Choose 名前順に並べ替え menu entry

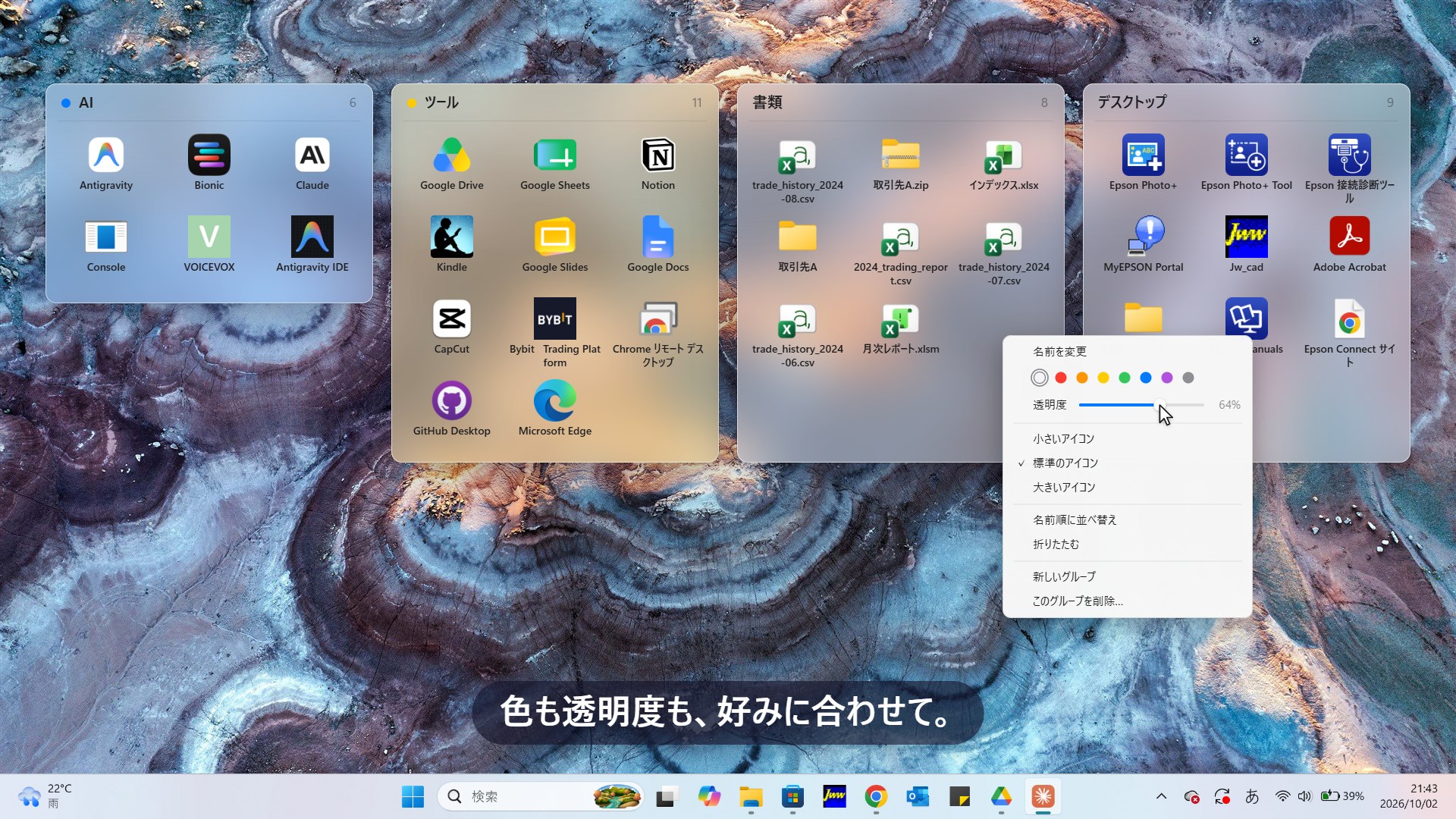(x=1128, y=520)
